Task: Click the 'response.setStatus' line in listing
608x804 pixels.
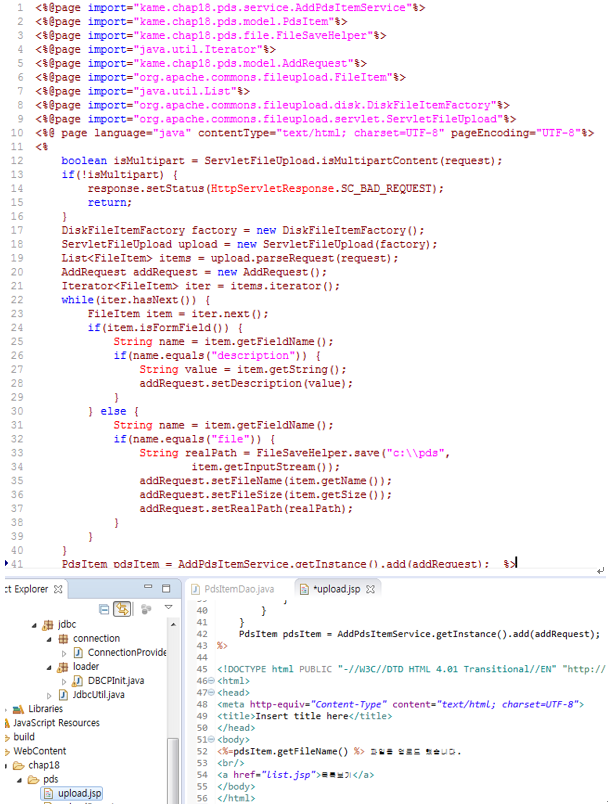Action: tap(266, 189)
